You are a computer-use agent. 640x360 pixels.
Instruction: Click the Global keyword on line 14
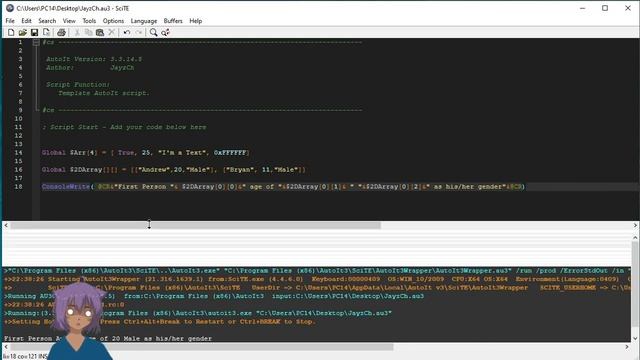(x=53, y=153)
